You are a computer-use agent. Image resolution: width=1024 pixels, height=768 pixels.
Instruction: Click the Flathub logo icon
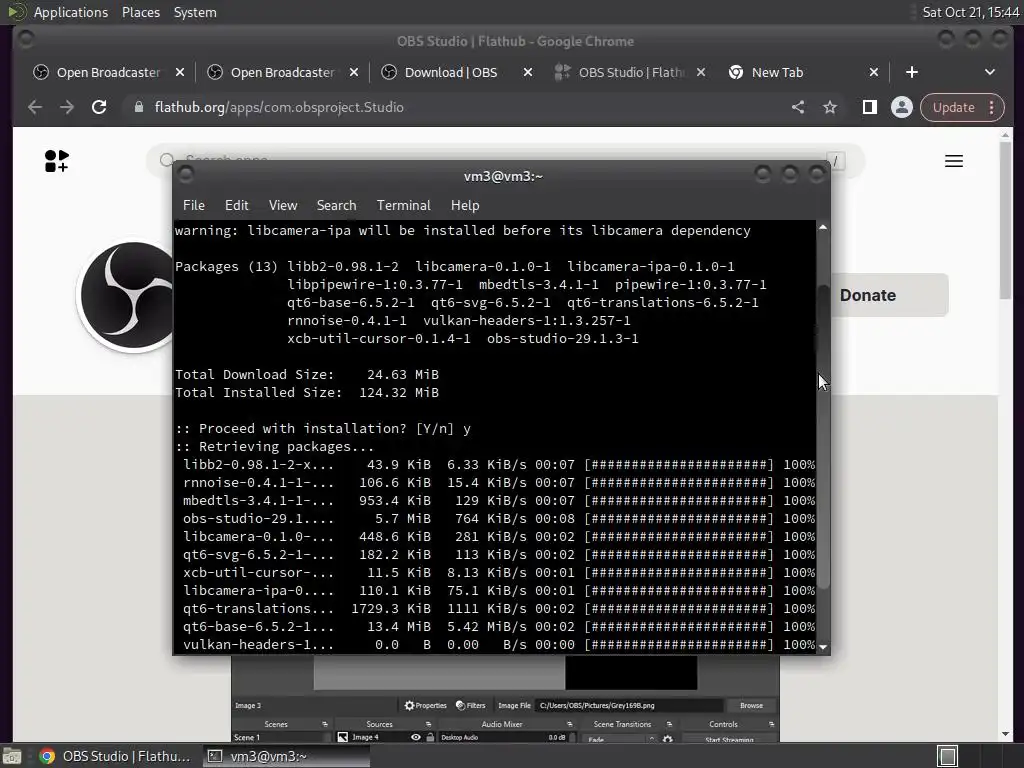[56, 161]
